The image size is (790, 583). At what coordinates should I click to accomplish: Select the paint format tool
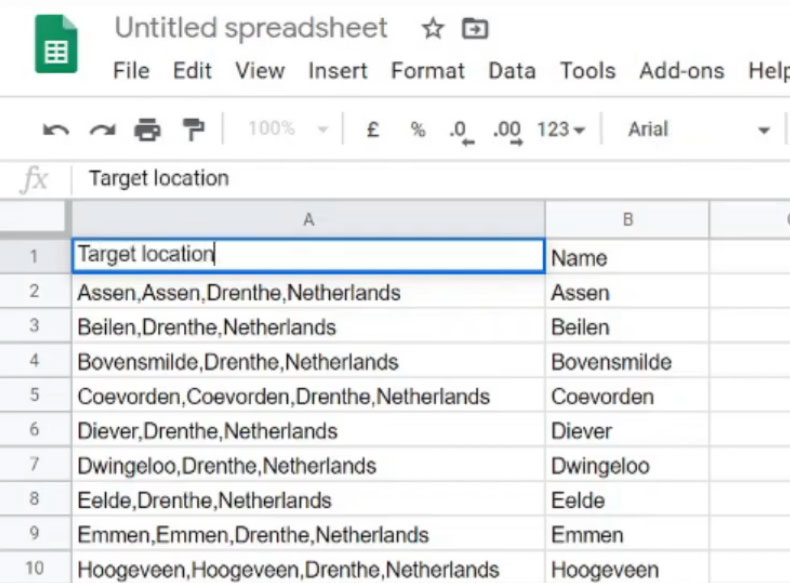tap(192, 129)
